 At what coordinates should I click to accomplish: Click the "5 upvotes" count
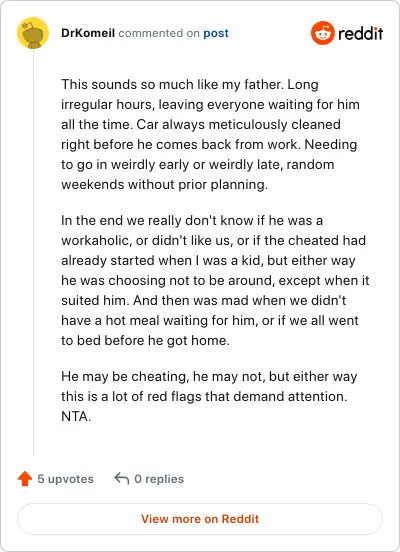tap(65, 479)
